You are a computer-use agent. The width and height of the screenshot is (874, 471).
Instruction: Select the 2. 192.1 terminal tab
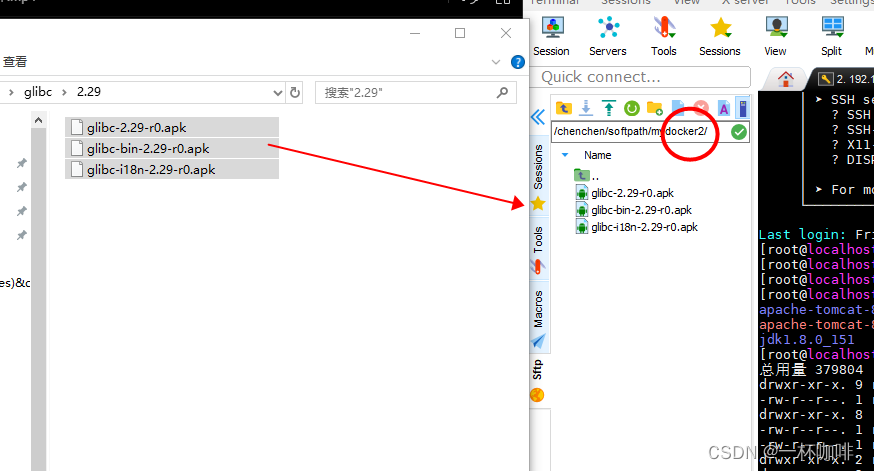click(x=845, y=79)
